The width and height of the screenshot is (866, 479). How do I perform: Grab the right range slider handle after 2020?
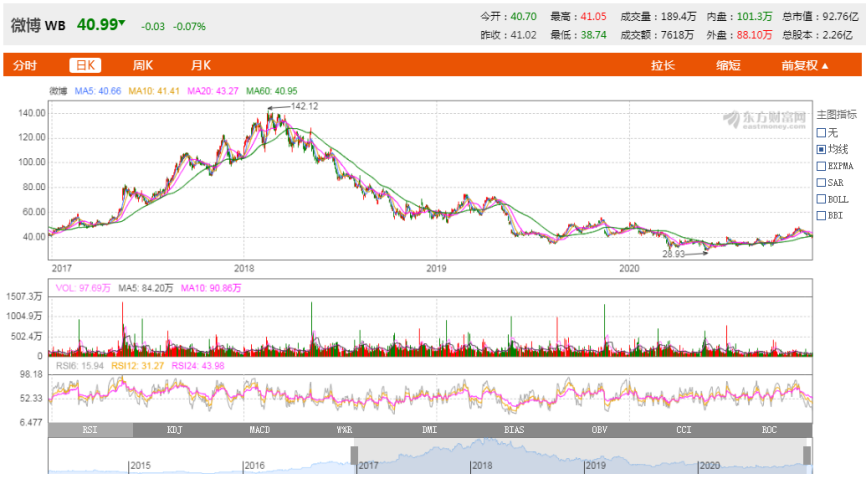(x=807, y=456)
